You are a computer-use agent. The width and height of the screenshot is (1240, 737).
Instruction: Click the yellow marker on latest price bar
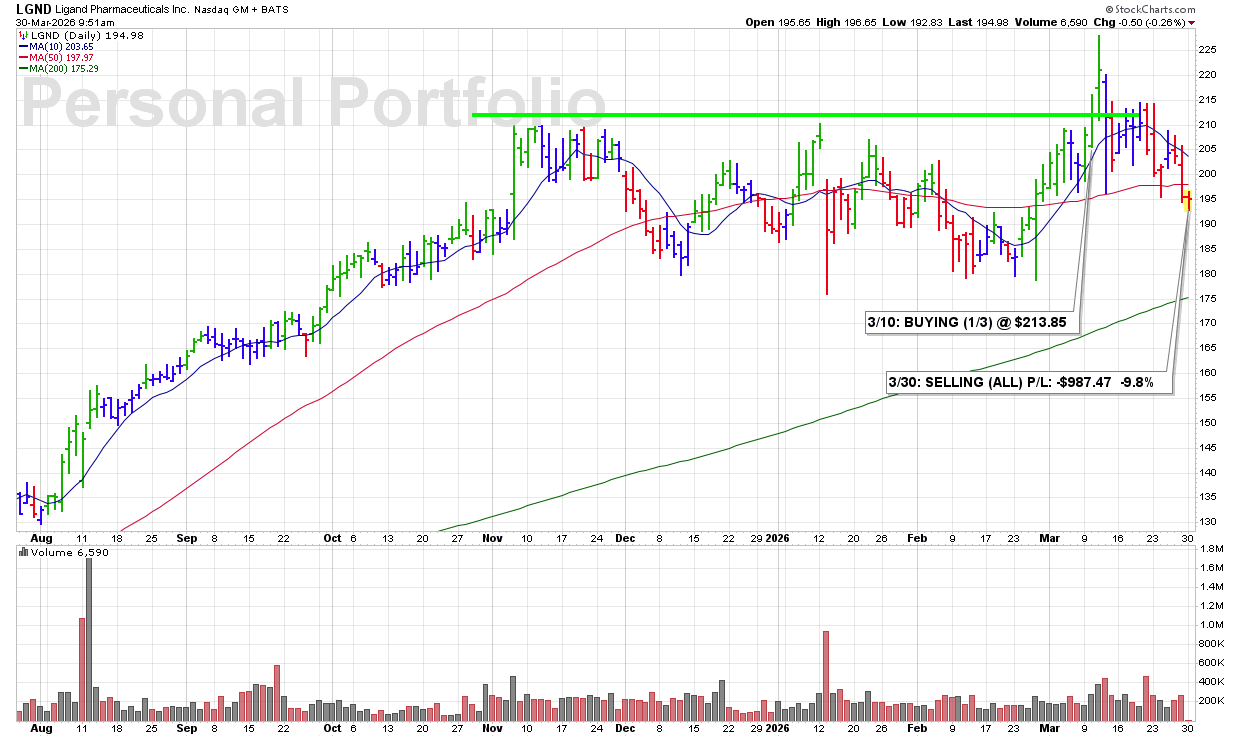[1187, 196]
